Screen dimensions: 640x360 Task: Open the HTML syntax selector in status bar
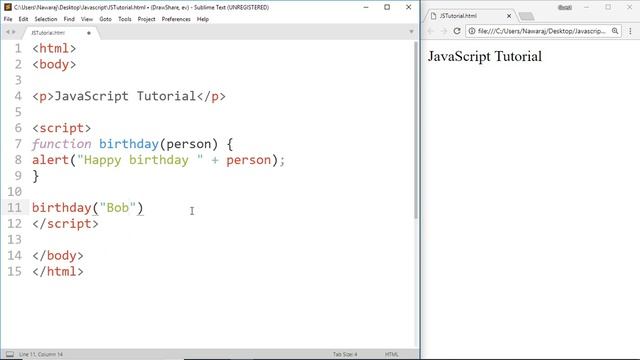[x=391, y=354]
